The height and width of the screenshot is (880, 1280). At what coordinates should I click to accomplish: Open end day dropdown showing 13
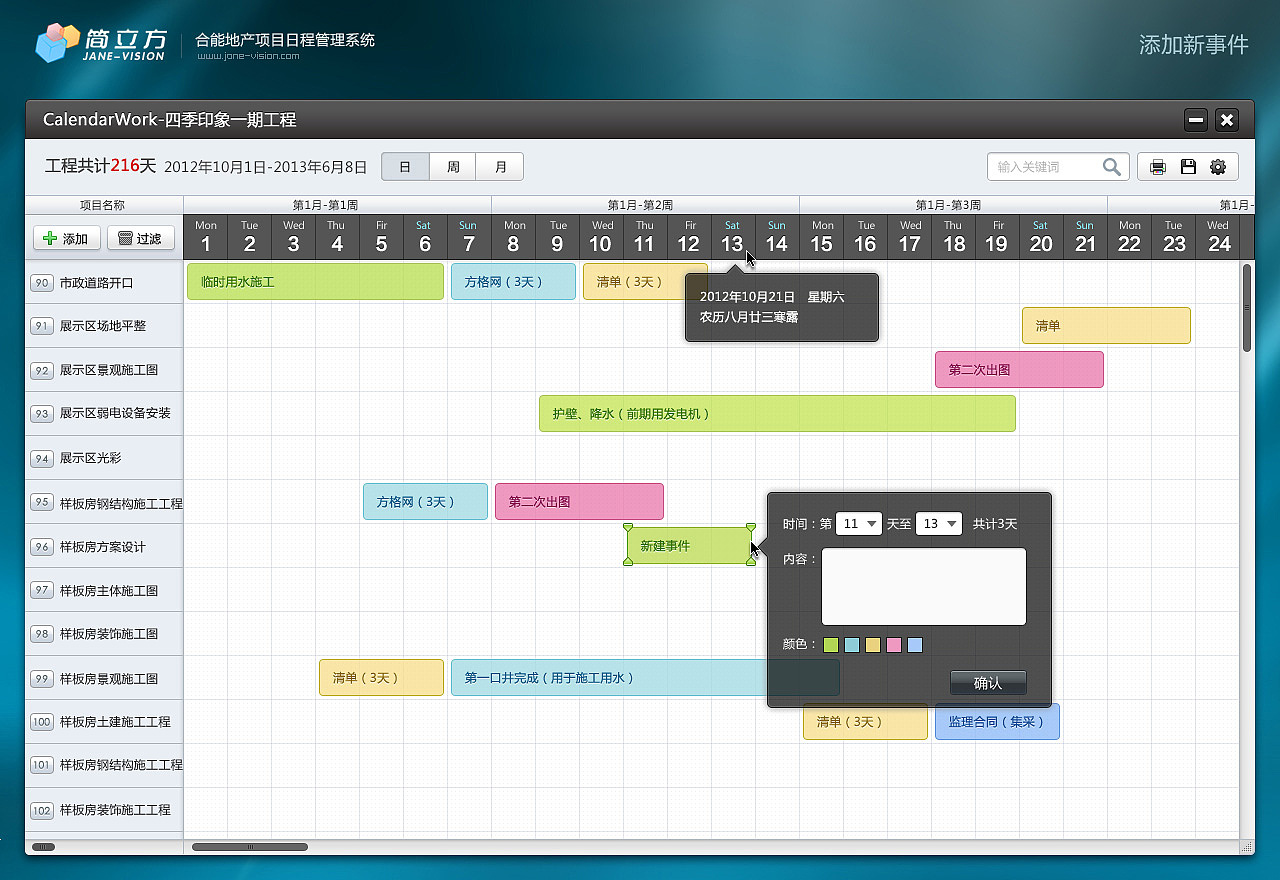pyautogui.click(x=938, y=524)
